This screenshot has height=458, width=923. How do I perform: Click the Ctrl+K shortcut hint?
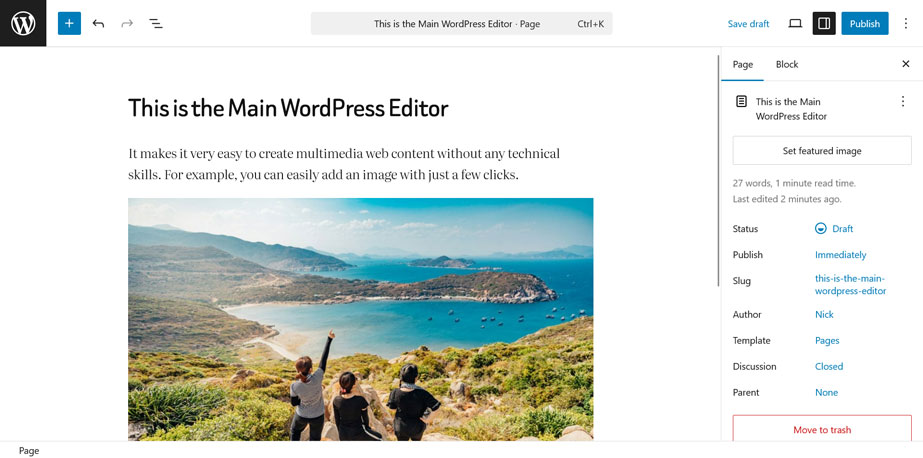click(590, 24)
